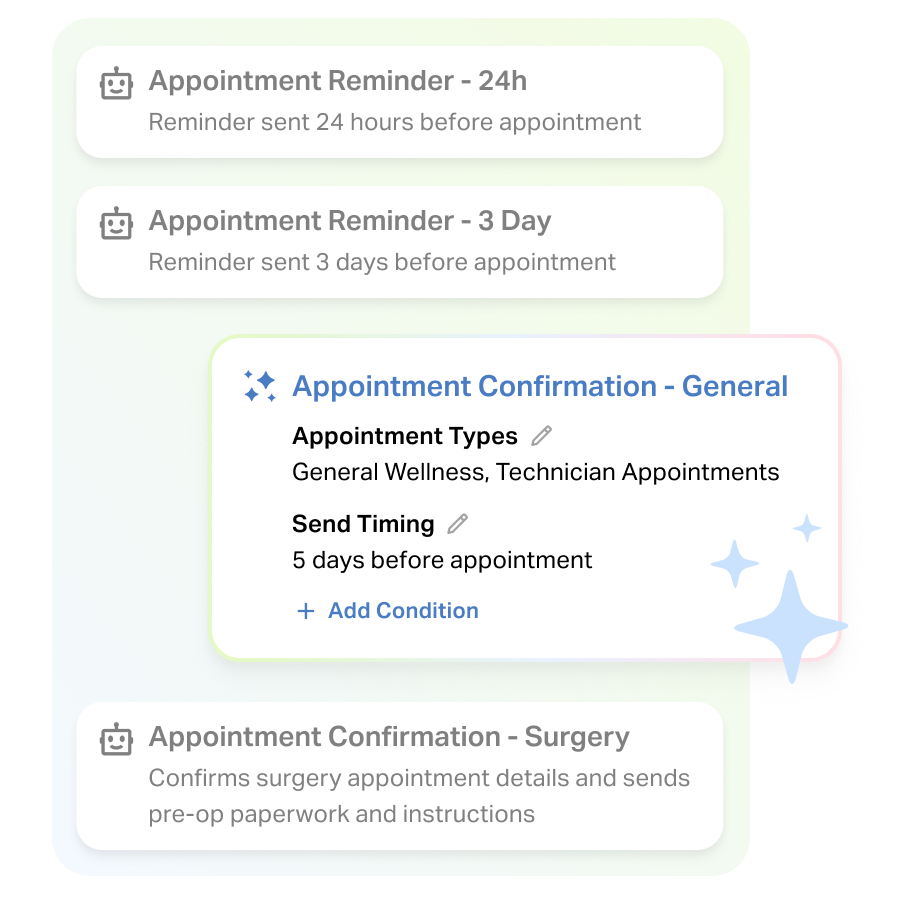
Task: Click the robot icon on the Surgery confirmation
Action: (117, 739)
